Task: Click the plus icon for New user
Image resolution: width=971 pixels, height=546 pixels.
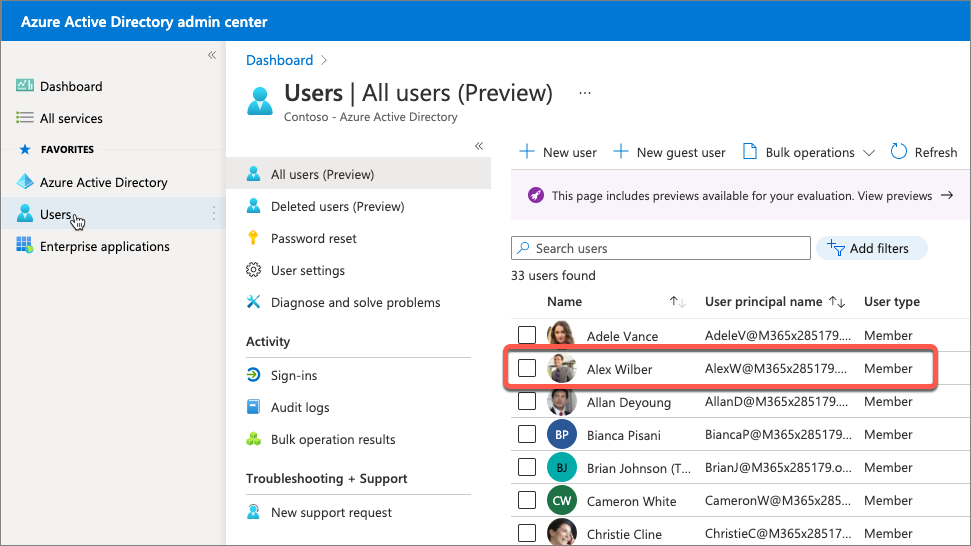Action: pos(526,152)
